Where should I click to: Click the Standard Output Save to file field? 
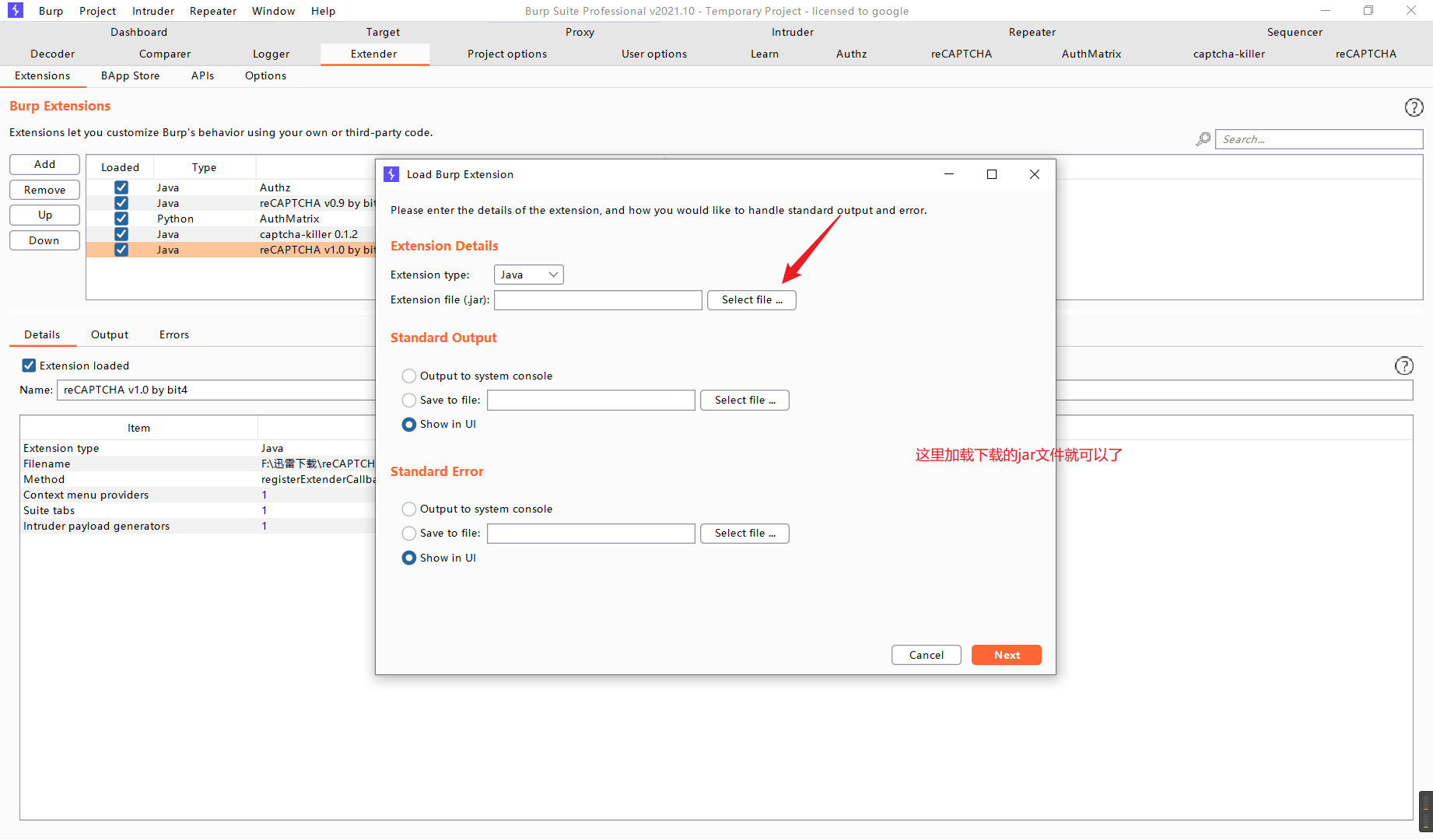pyautogui.click(x=591, y=400)
